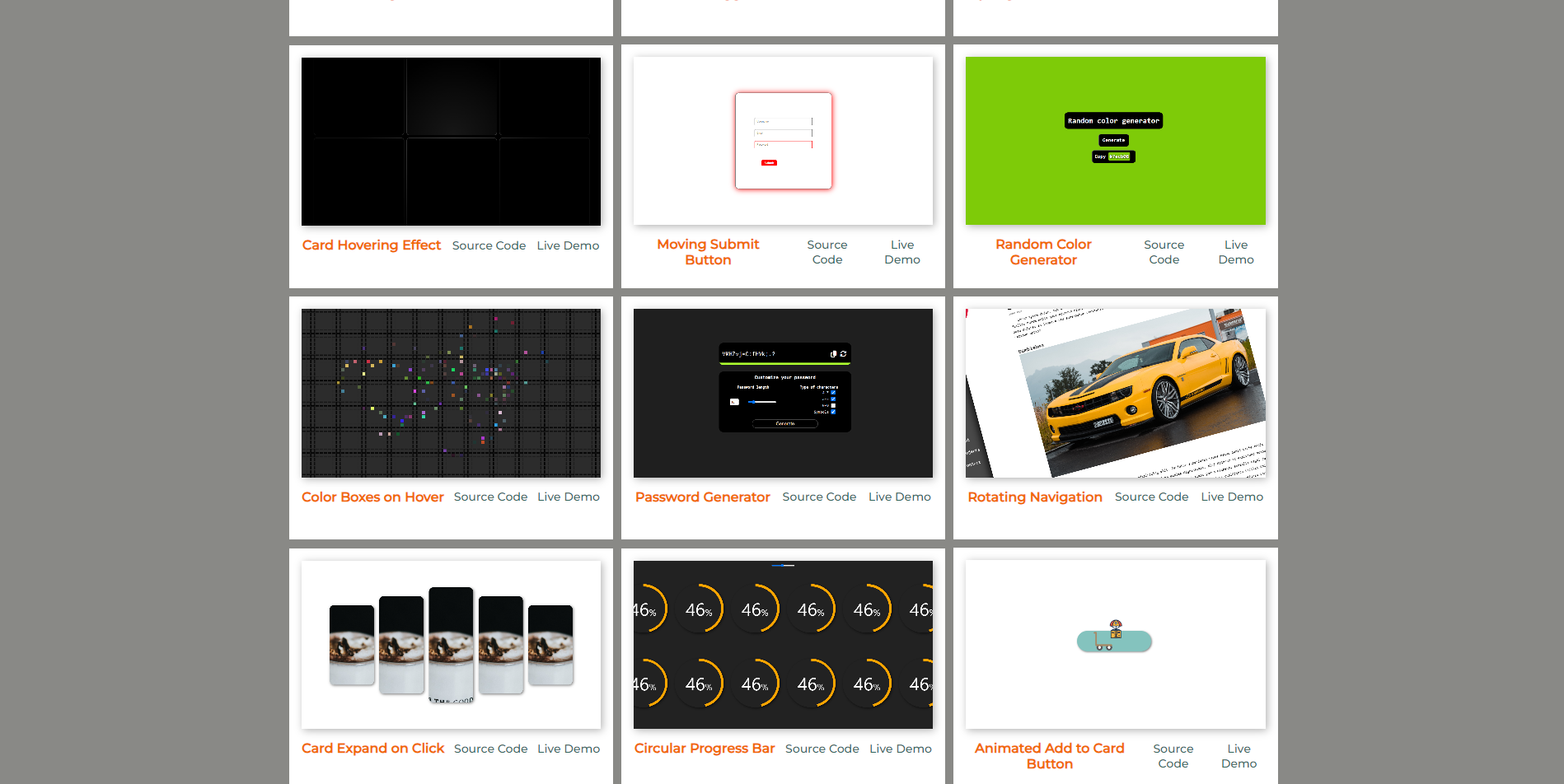The height and width of the screenshot is (784, 1564).
Task: Click the Rotating Navigation yellow car thumbnail
Action: coord(1115,393)
